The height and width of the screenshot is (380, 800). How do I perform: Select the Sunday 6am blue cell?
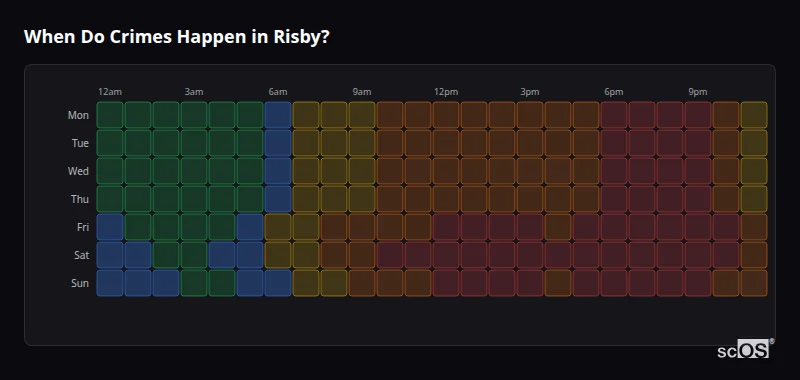click(x=278, y=283)
